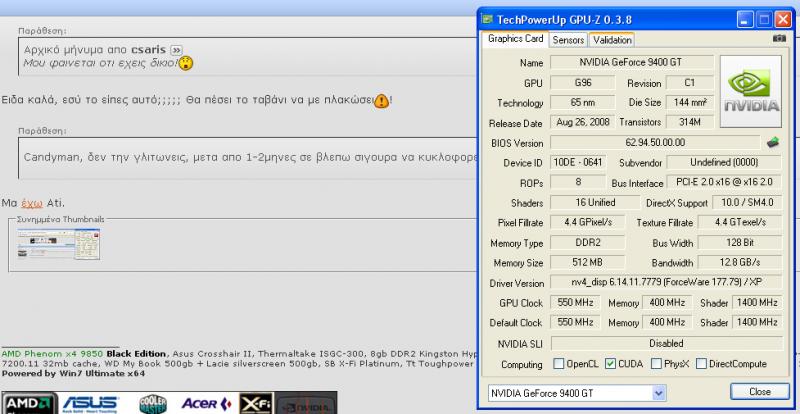The width and height of the screenshot is (800, 414).
Task: Click the Memory Type value DDR2
Action: 588,242
